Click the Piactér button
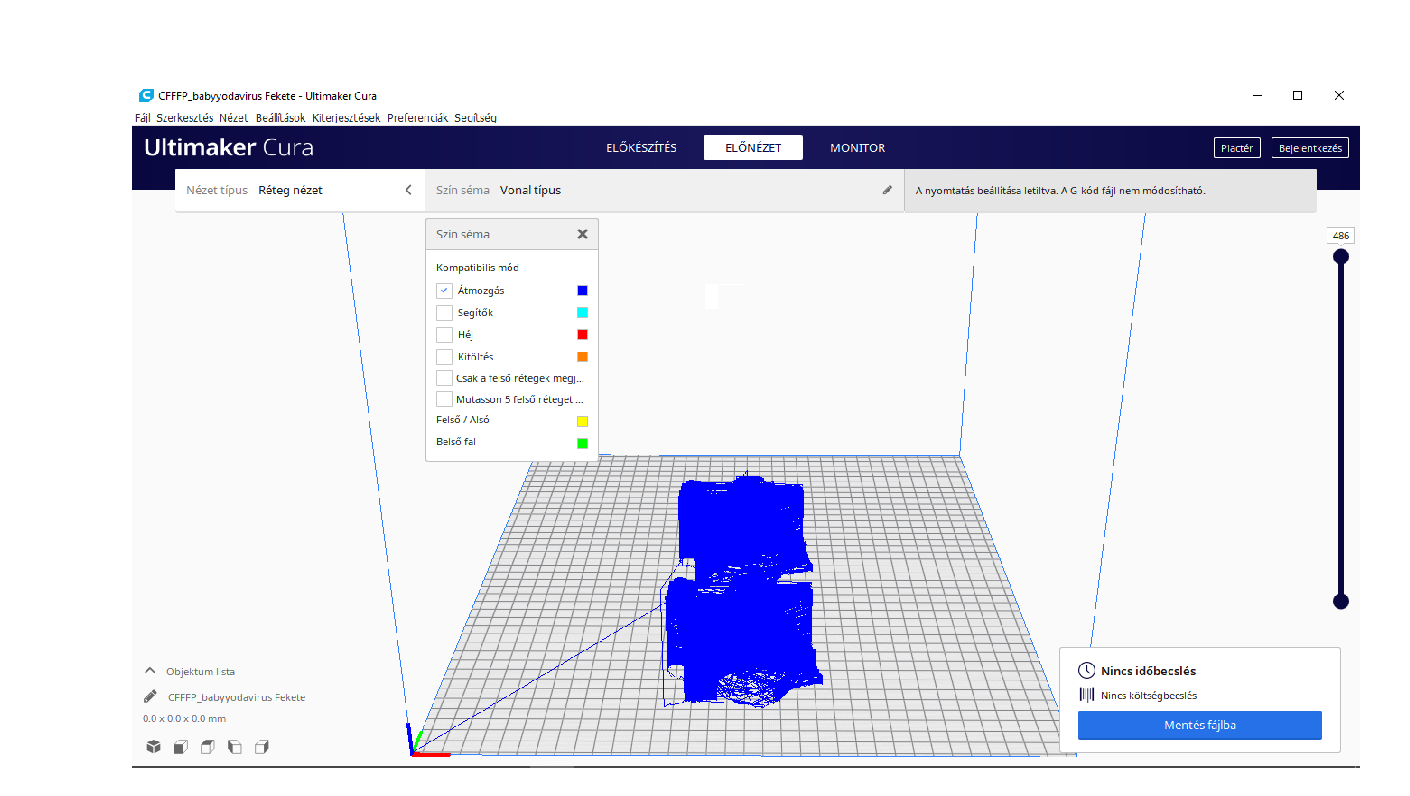Screen dimensions: 1410x796 pyautogui.click(x=1237, y=148)
